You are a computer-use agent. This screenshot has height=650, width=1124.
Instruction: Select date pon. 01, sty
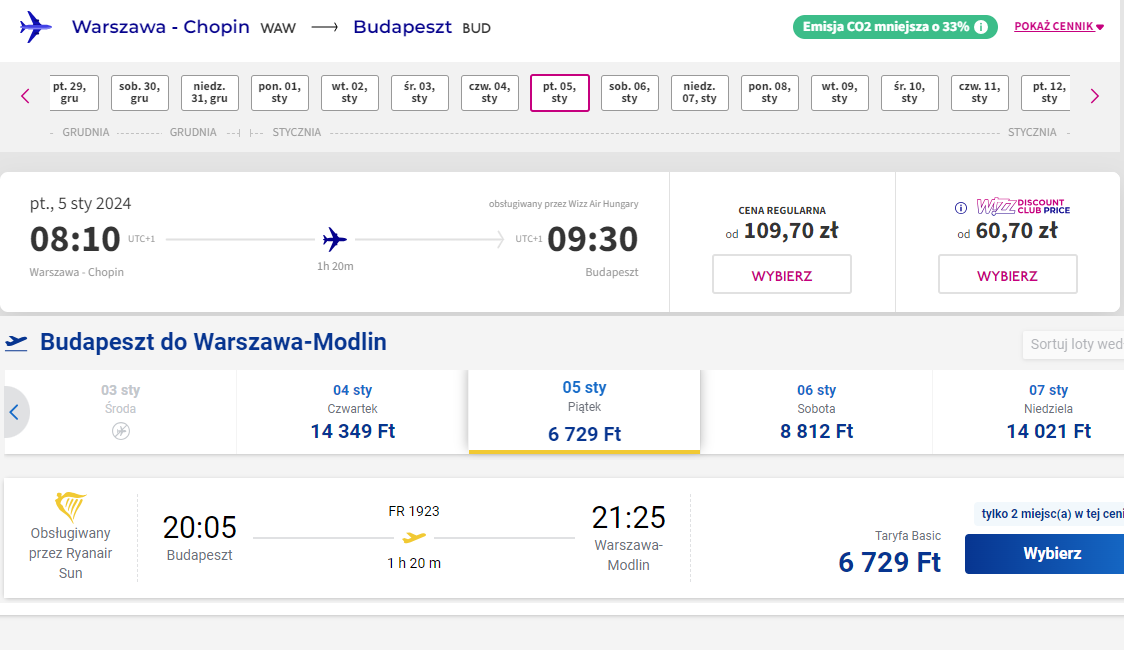pos(280,93)
